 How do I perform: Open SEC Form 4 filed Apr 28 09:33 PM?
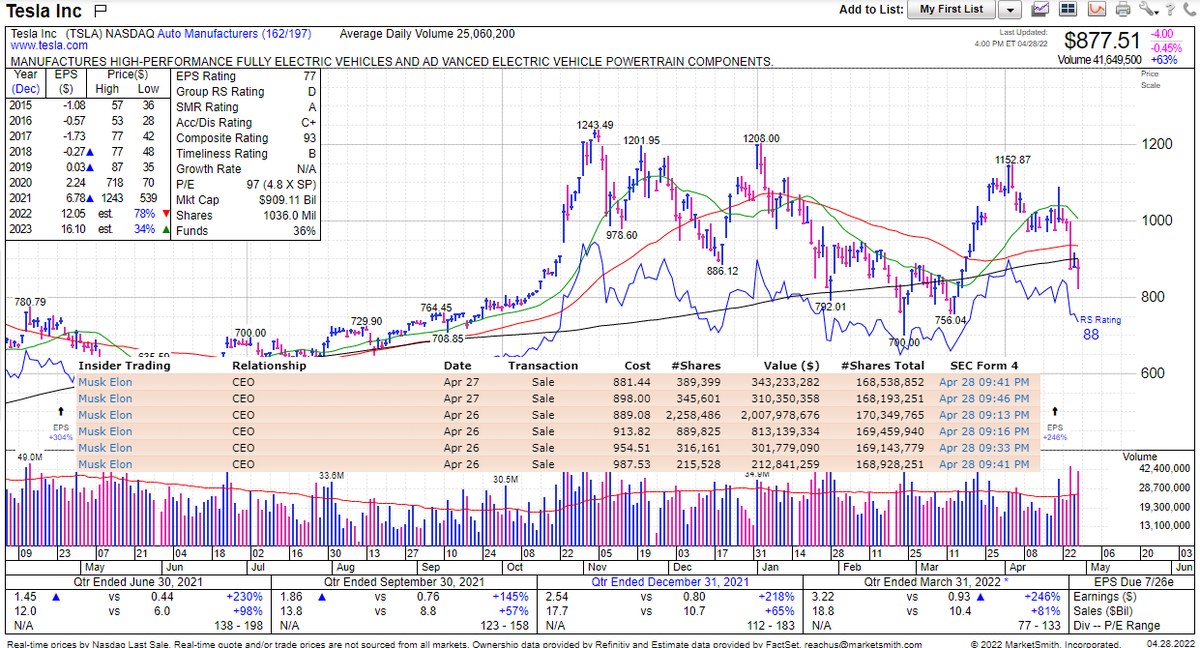[984, 448]
